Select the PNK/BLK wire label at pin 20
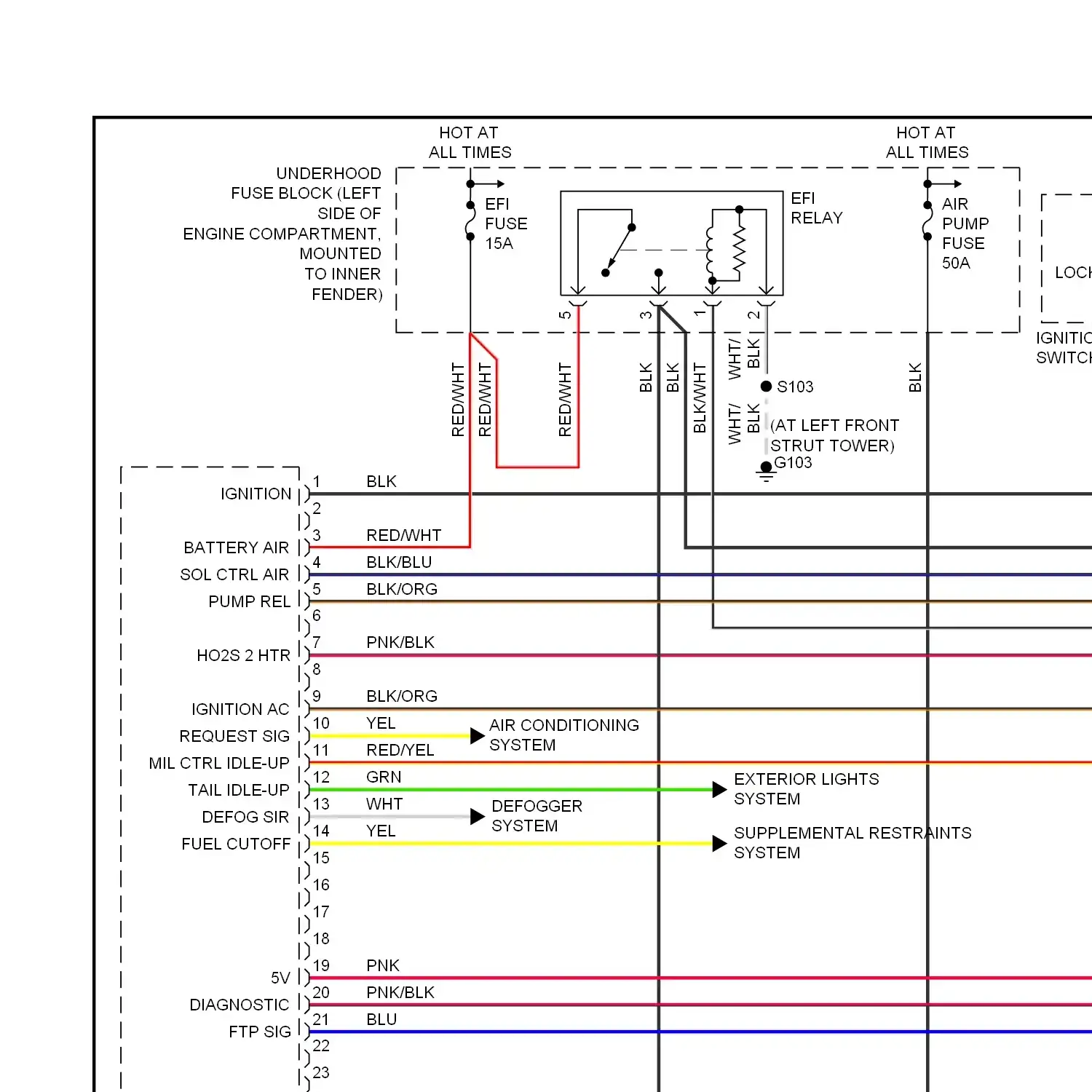Image resolution: width=1092 pixels, height=1092 pixels. tap(400, 993)
